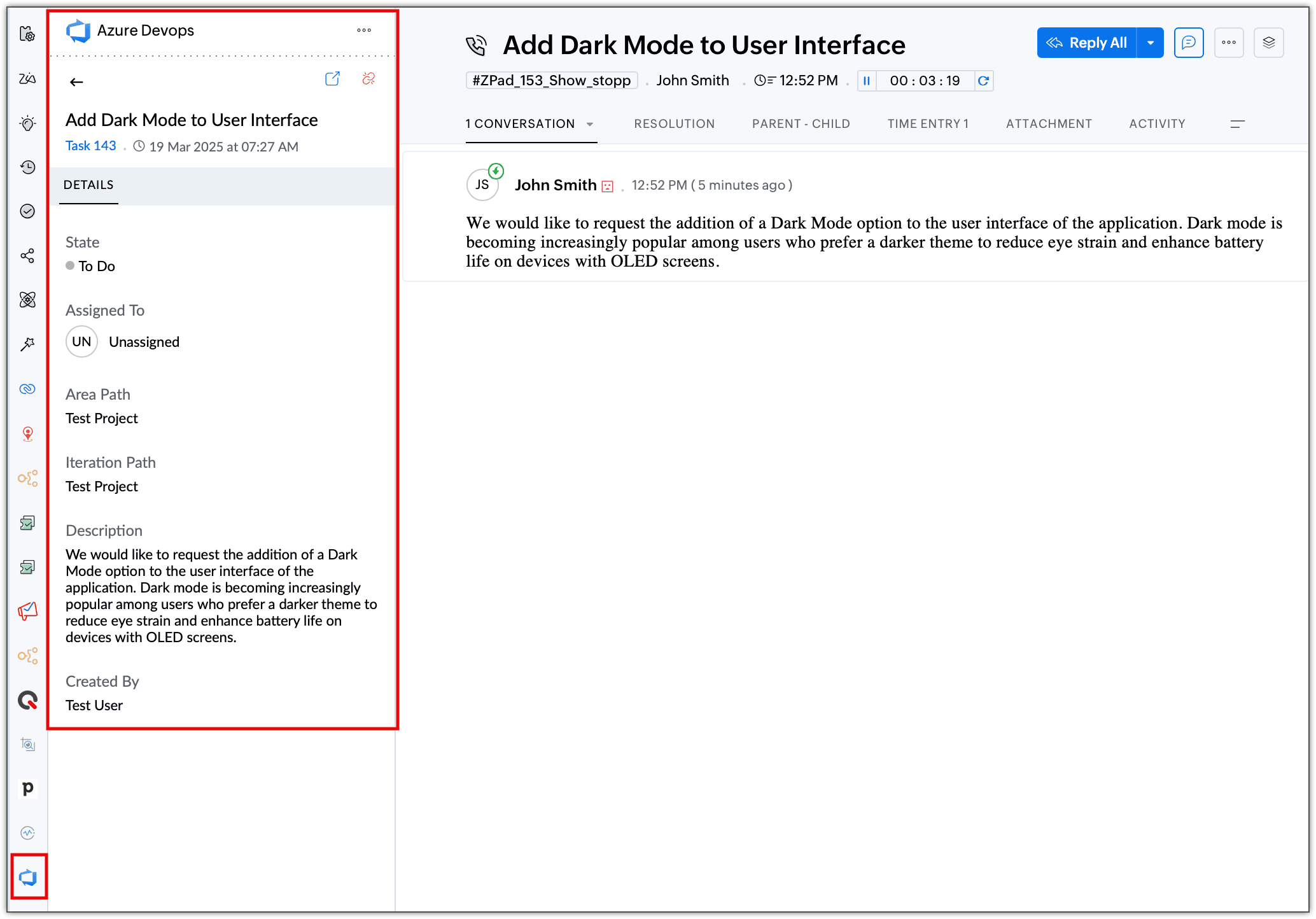The width and height of the screenshot is (1316, 919).
Task: Click the #ZPad_153_Show_stopp ticket tag
Action: (x=551, y=81)
